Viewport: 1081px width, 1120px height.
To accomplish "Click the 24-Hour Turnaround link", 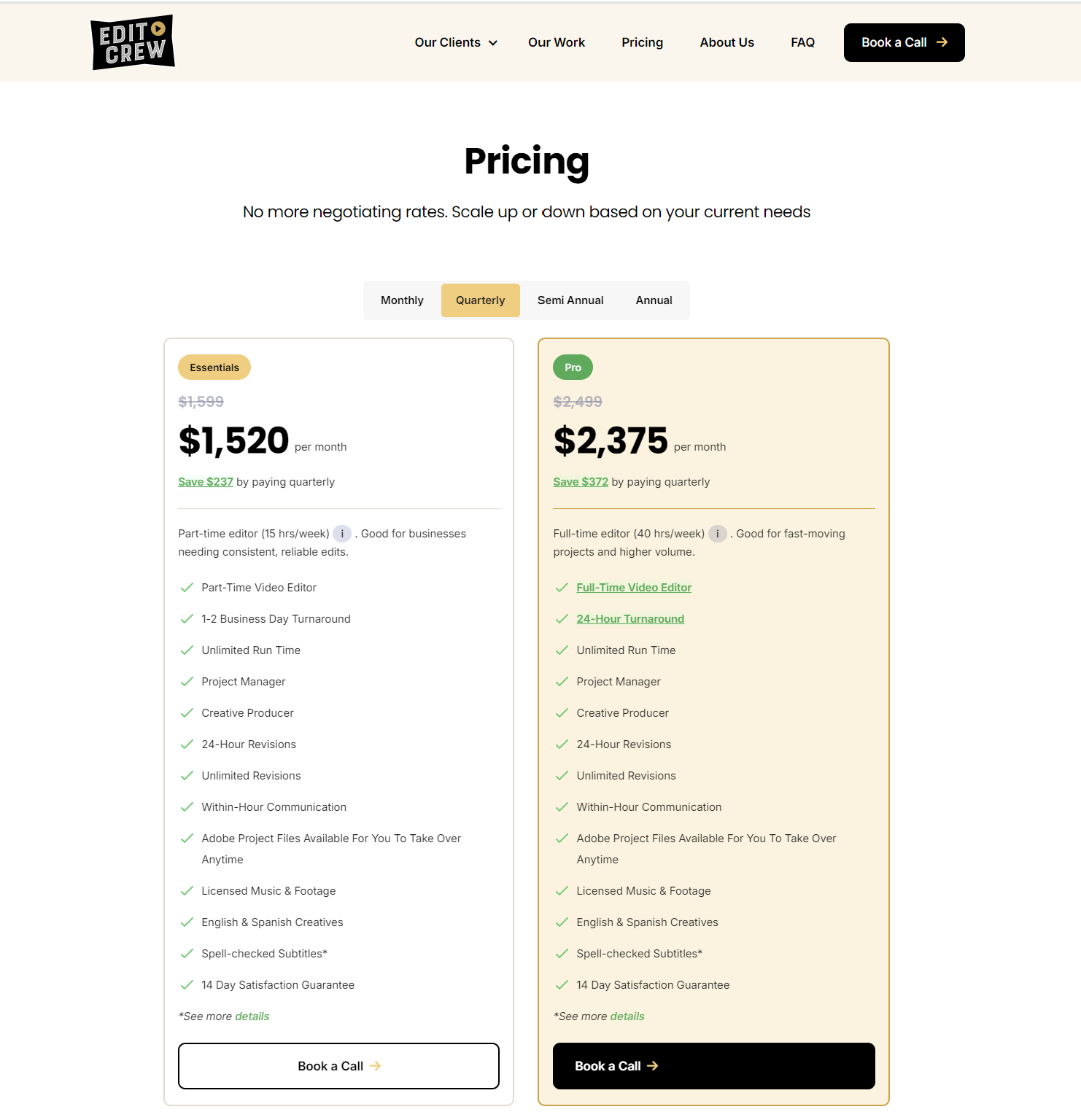I will coord(630,619).
